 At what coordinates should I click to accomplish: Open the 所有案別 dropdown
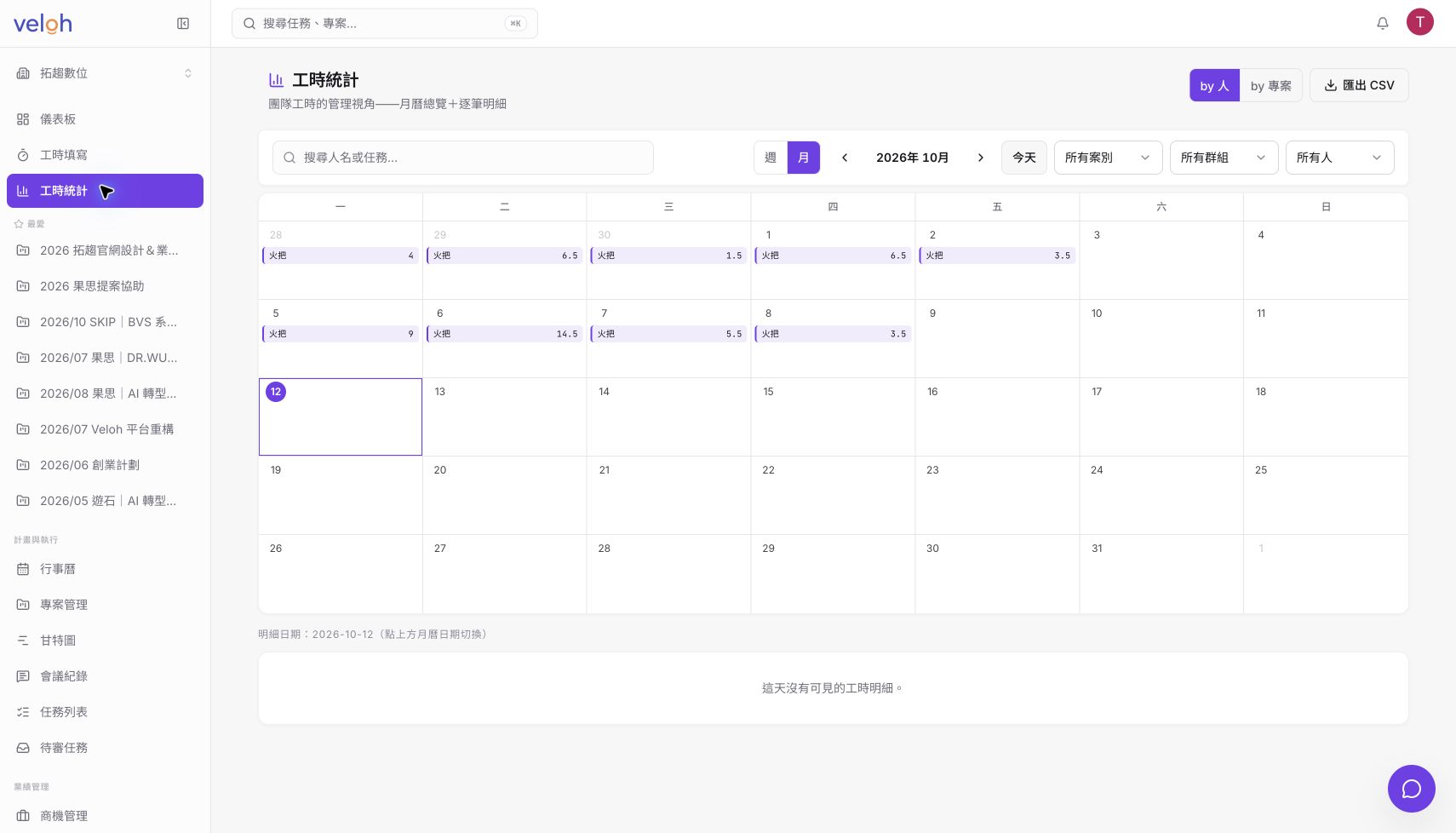point(1108,158)
